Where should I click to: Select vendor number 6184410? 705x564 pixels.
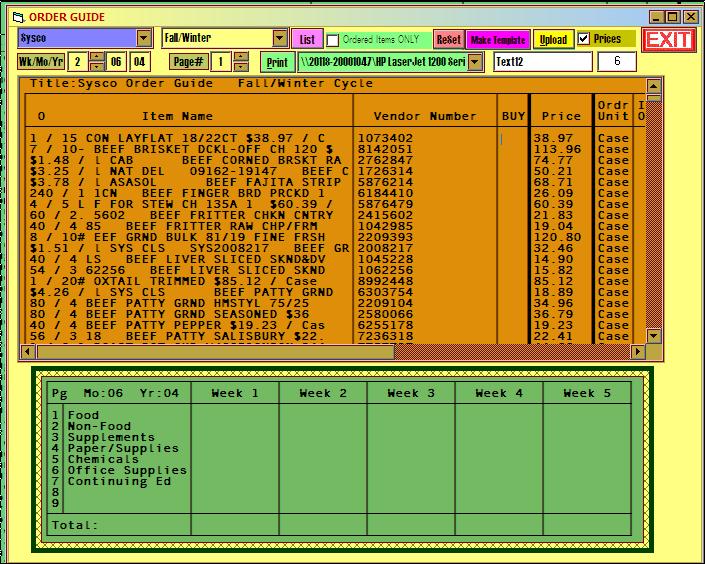coord(385,193)
